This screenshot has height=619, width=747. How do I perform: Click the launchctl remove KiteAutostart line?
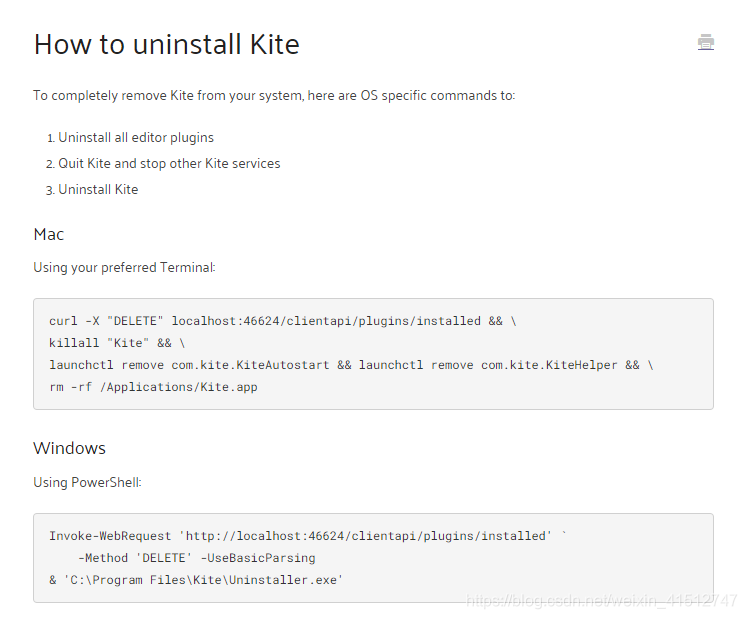pos(351,365)
